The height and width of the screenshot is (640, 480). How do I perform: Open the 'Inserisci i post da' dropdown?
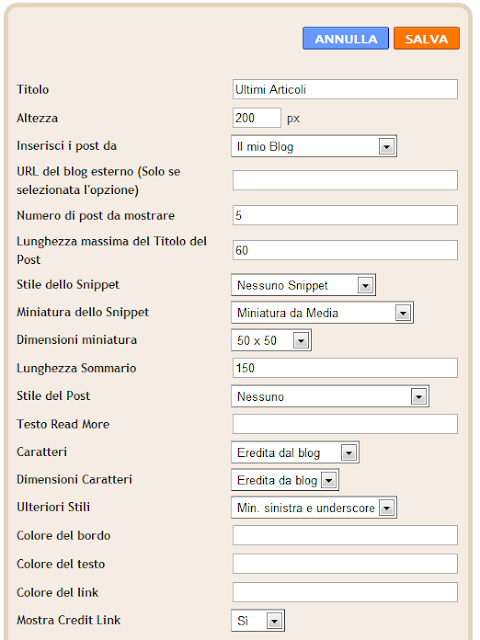[x=314, y=146]
